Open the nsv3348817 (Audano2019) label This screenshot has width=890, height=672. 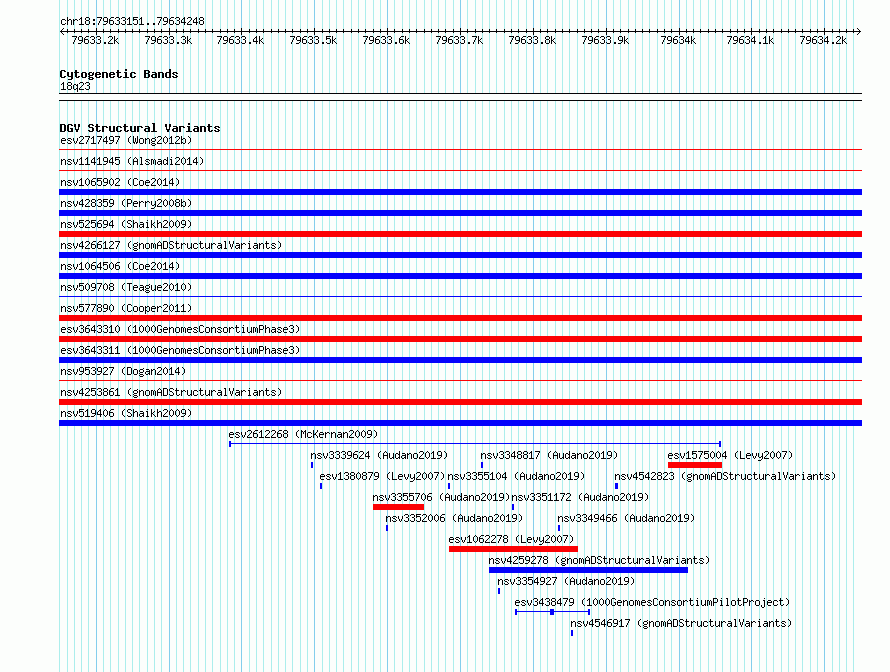[549, 455]
